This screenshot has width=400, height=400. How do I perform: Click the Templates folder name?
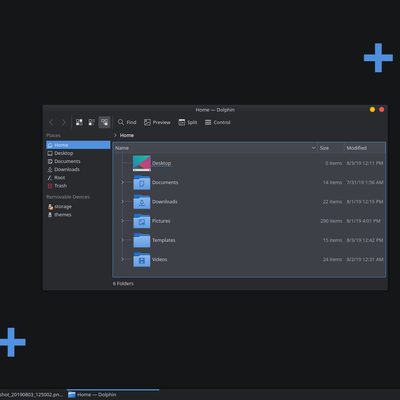coord(163,240)
